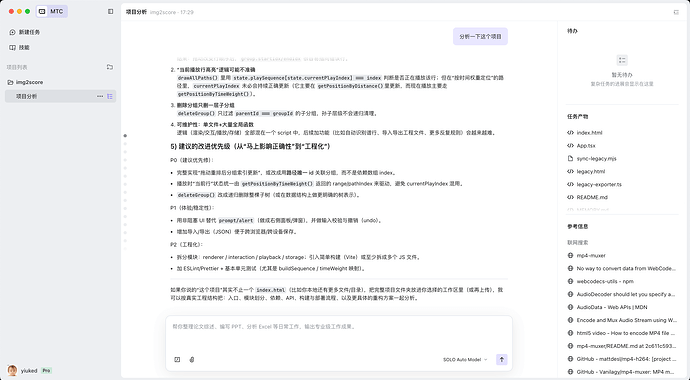Viewport: 690px width, 380px height.
Task: Click the highlighted message outline dot
Action: tap(125, 136)
